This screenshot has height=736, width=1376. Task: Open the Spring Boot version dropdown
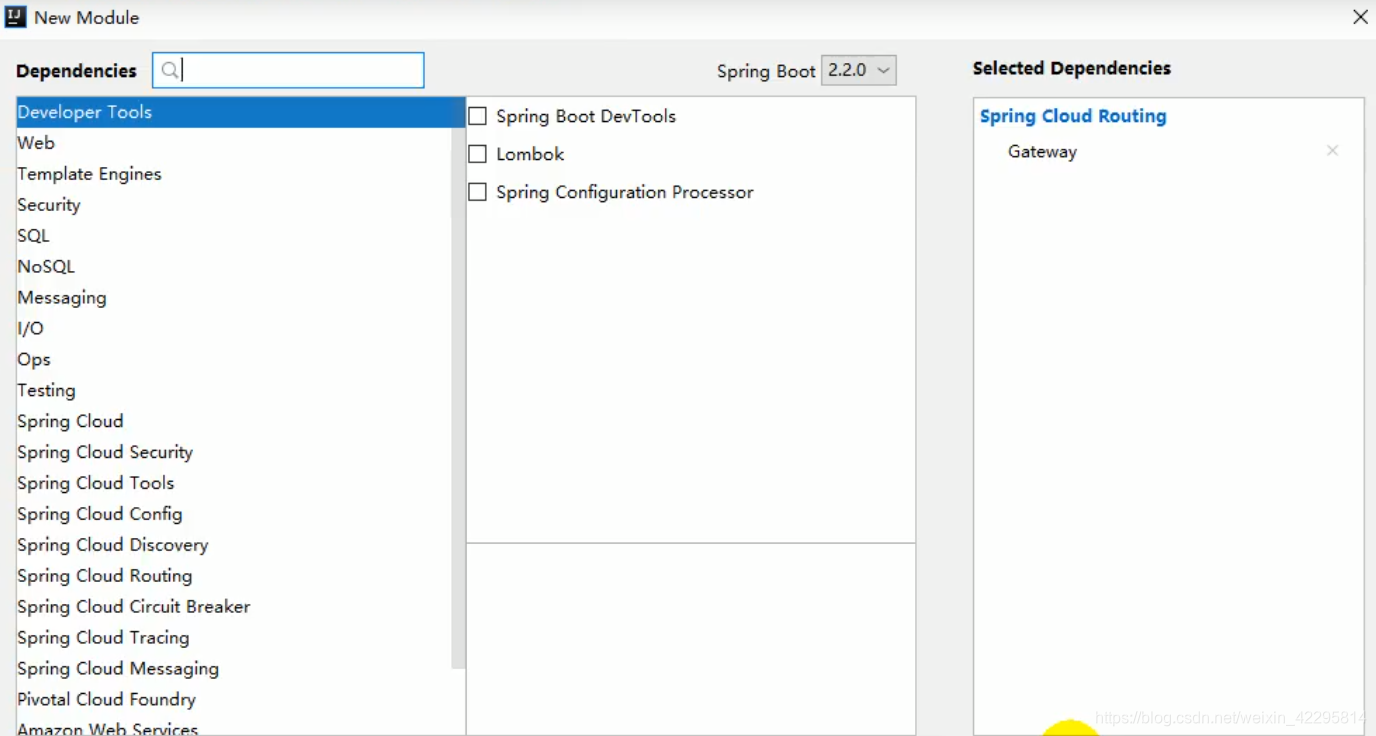859,70
